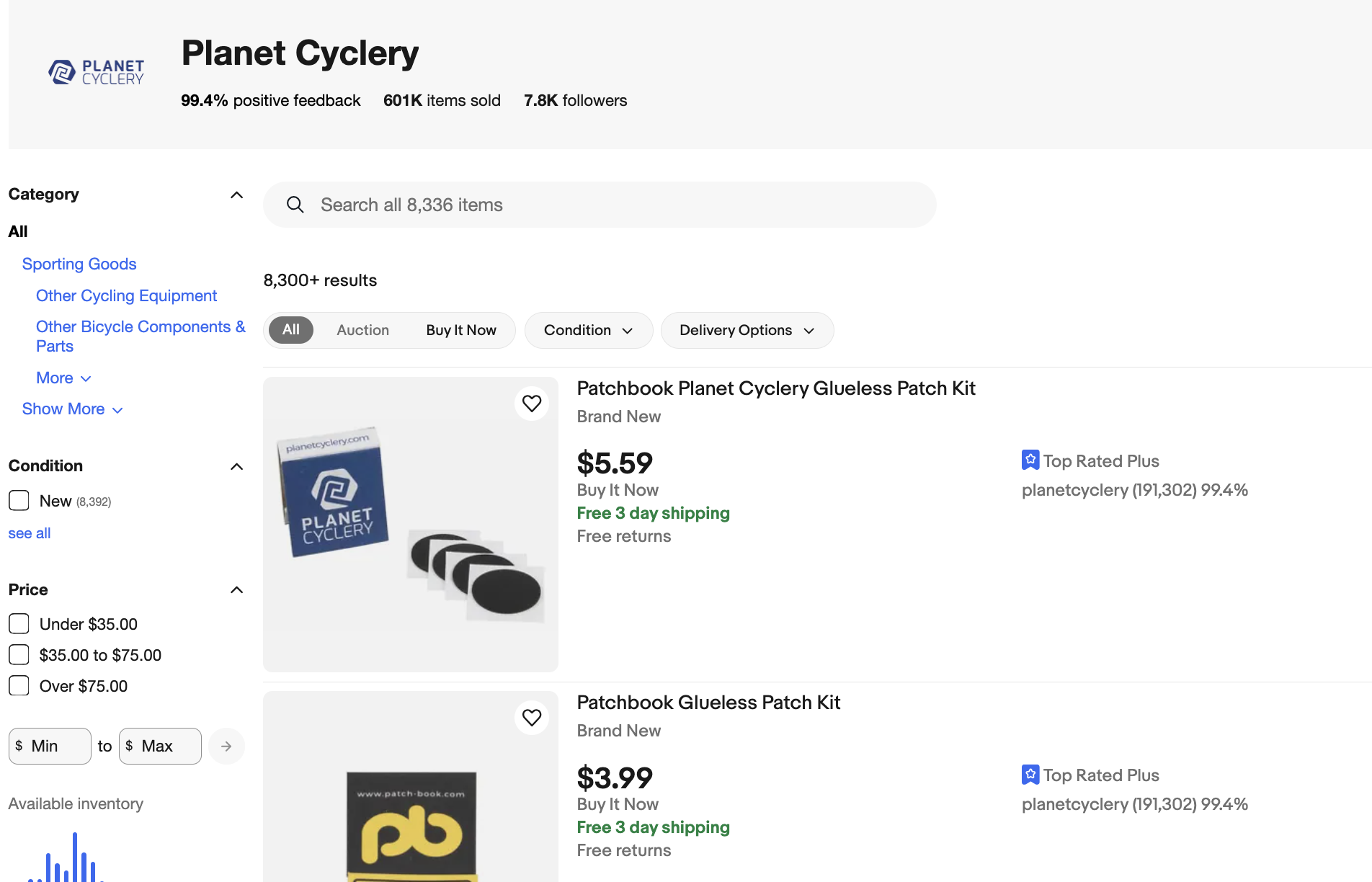
Task: Expand the More categories link
Action: (x=63, y=378)
